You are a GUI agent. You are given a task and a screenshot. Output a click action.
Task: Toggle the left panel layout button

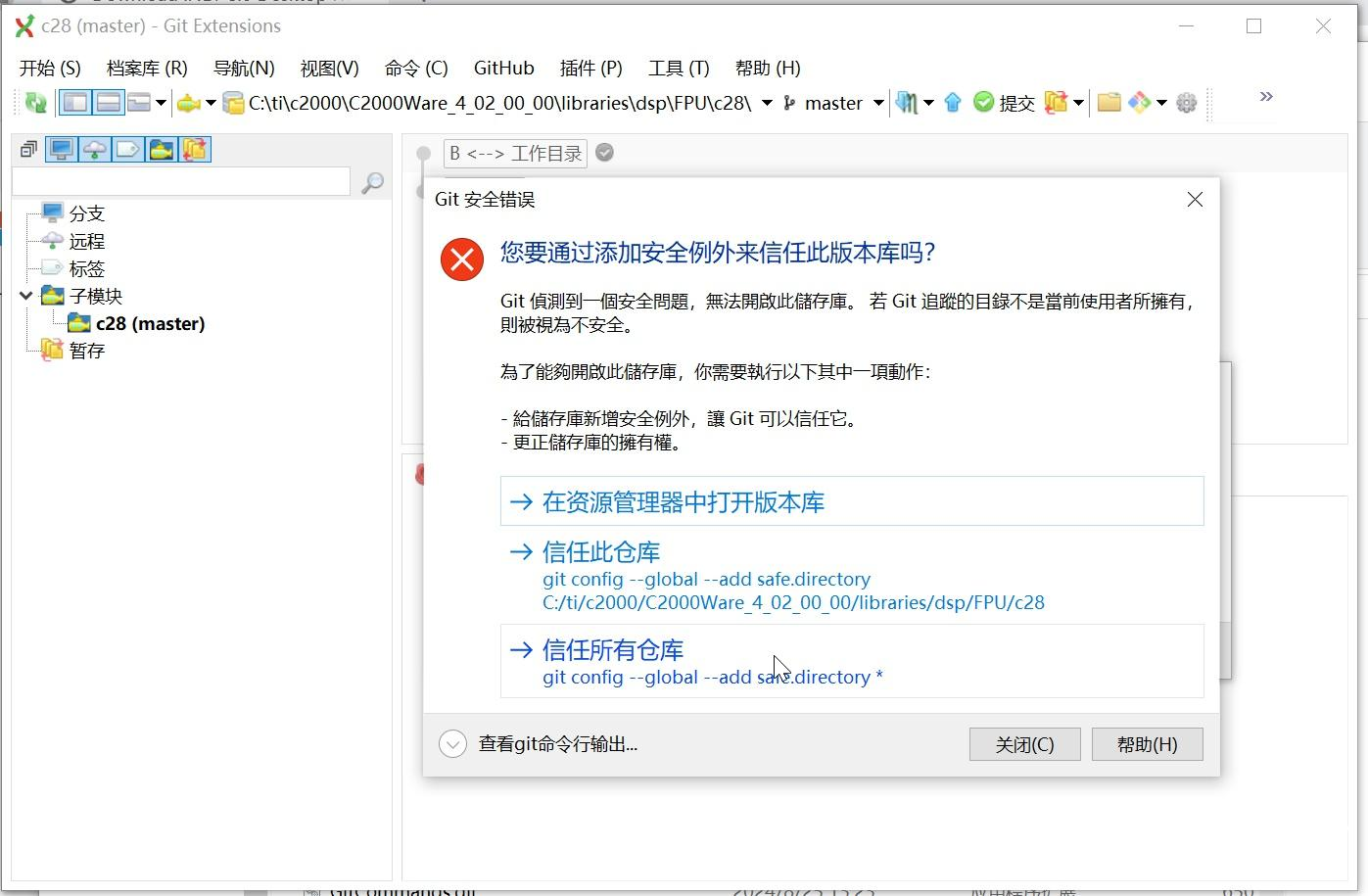click(75, 103)
